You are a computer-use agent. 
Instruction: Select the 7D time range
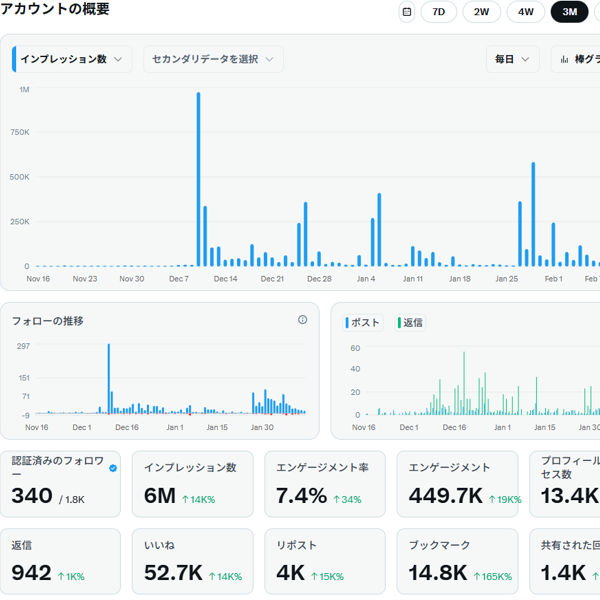pyautogui.click(x=439, y=12)
